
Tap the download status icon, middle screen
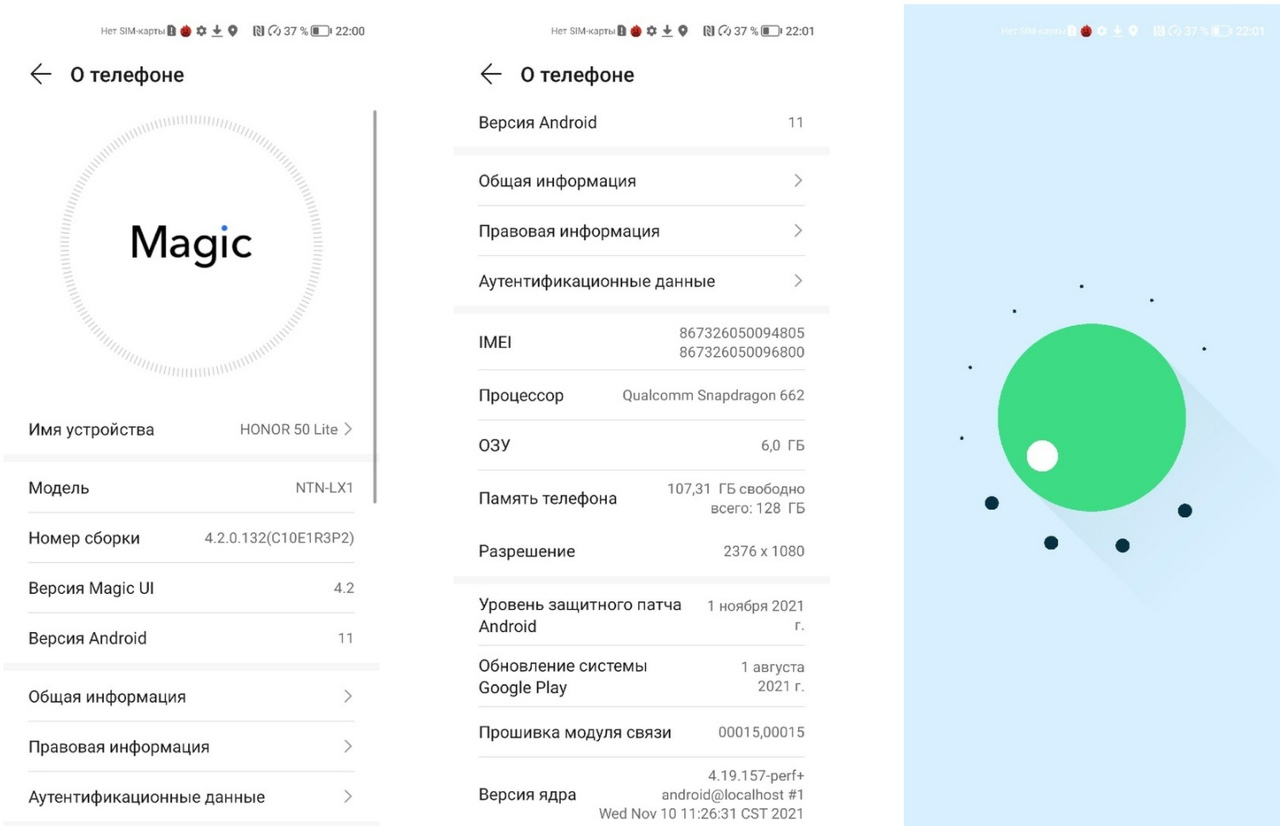(667, 31)
